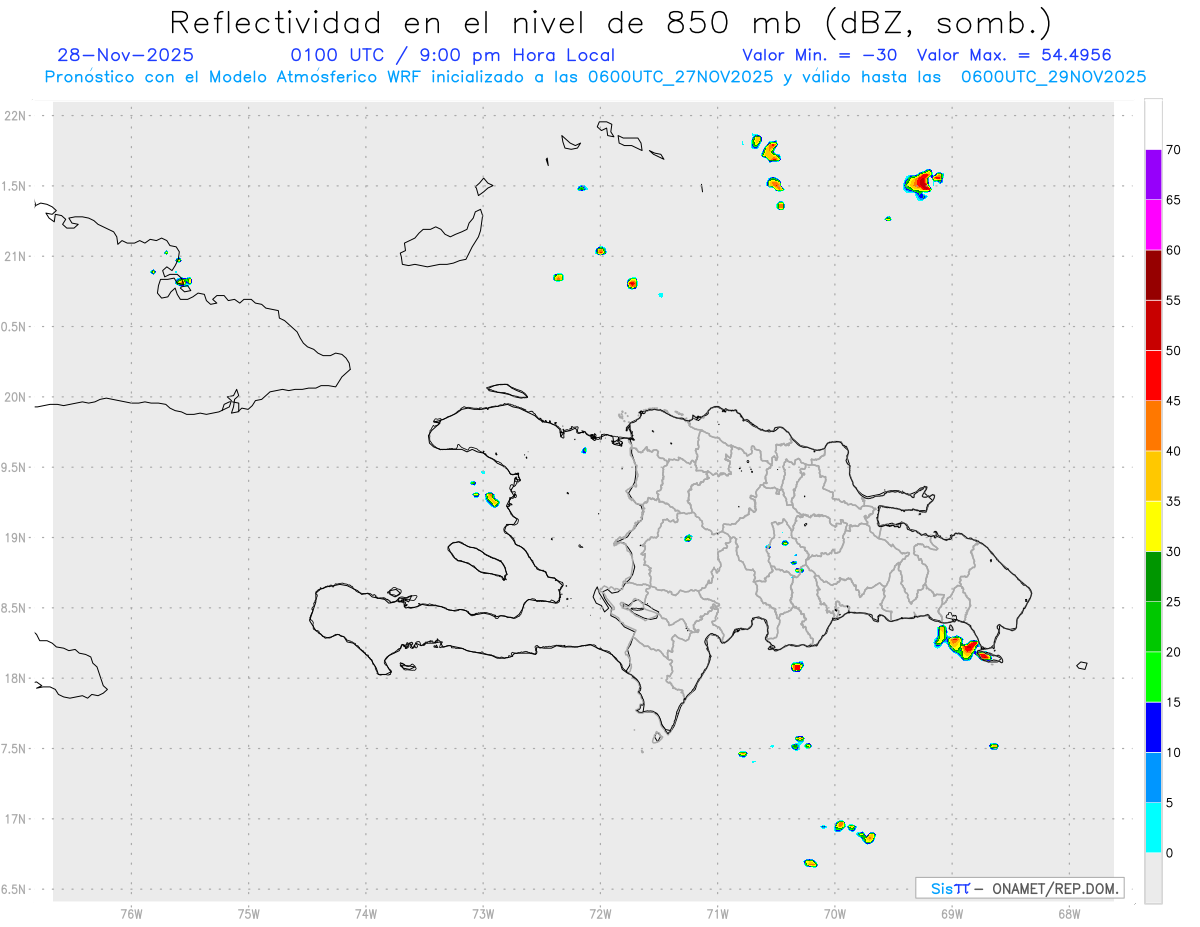1200x927 pixels.
Task: Click the gold 35–40 dBZ colorbar segment
Action: coord(1153,476)
